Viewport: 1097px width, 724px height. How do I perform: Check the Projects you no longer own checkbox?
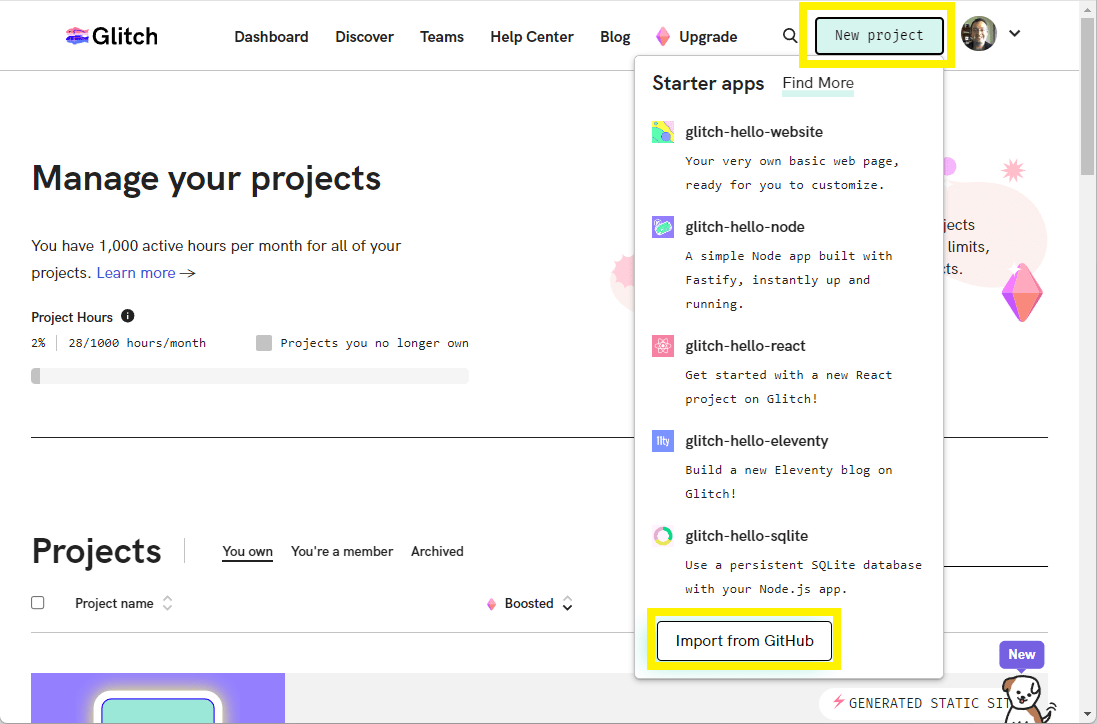[x=264, y=342]
